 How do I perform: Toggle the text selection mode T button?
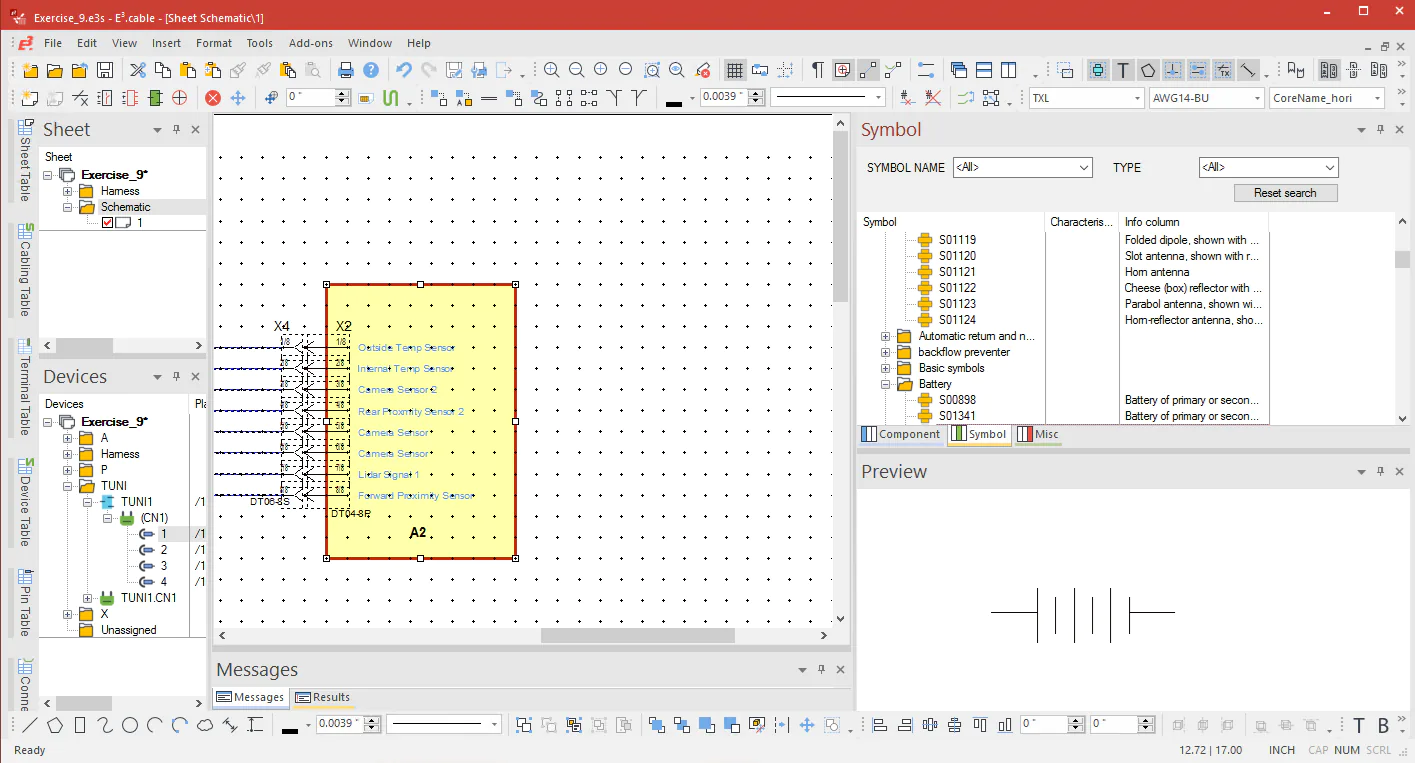[1123, 70]
